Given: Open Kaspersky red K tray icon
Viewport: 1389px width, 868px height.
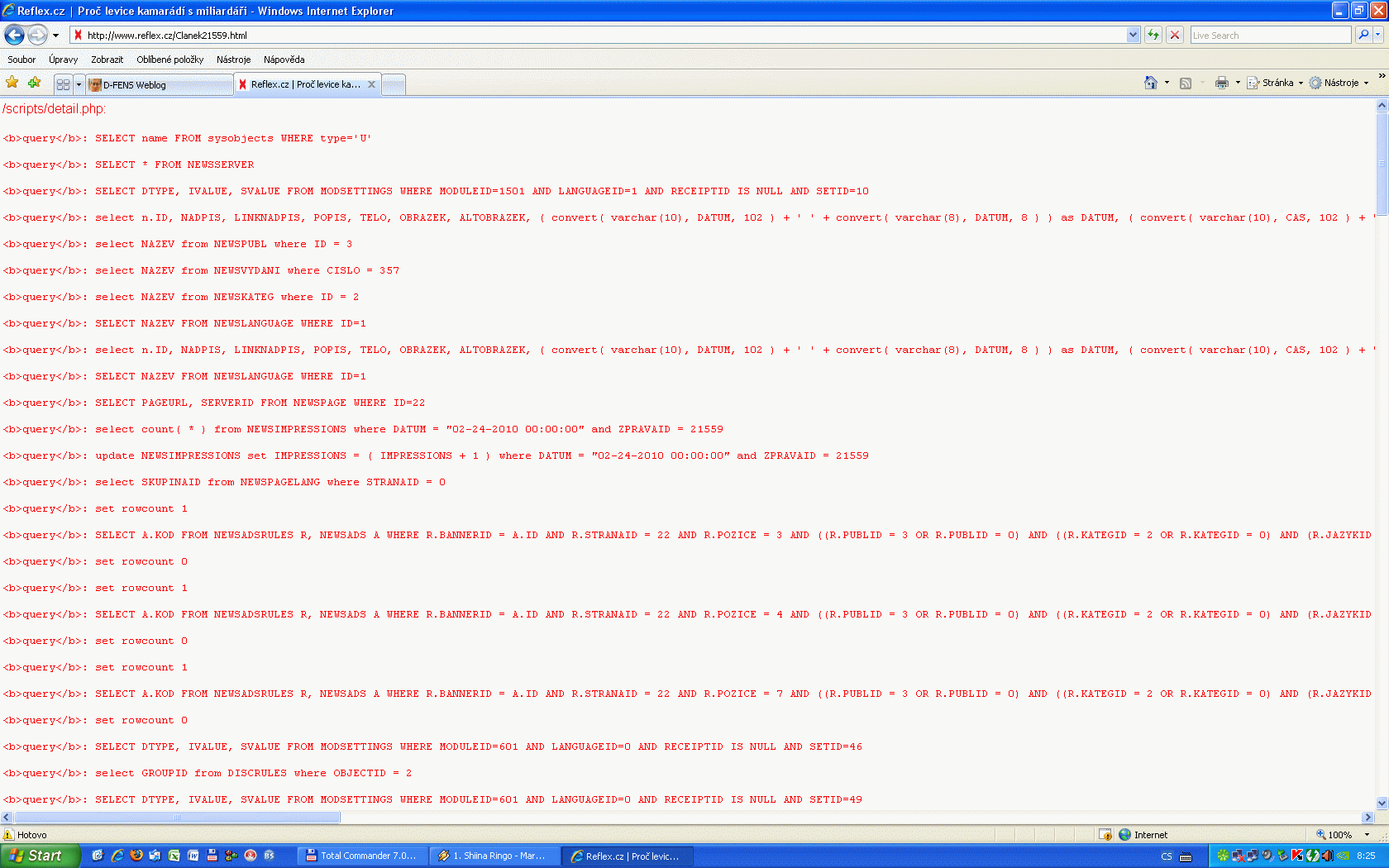Looking at the screenshot, I should (1297, 856).
